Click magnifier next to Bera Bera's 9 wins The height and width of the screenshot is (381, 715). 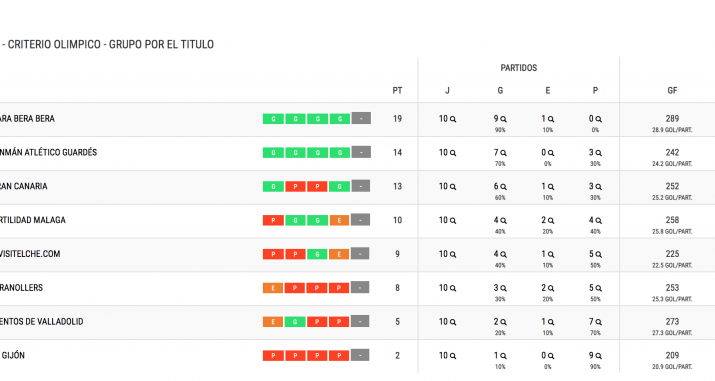(503, 119)
